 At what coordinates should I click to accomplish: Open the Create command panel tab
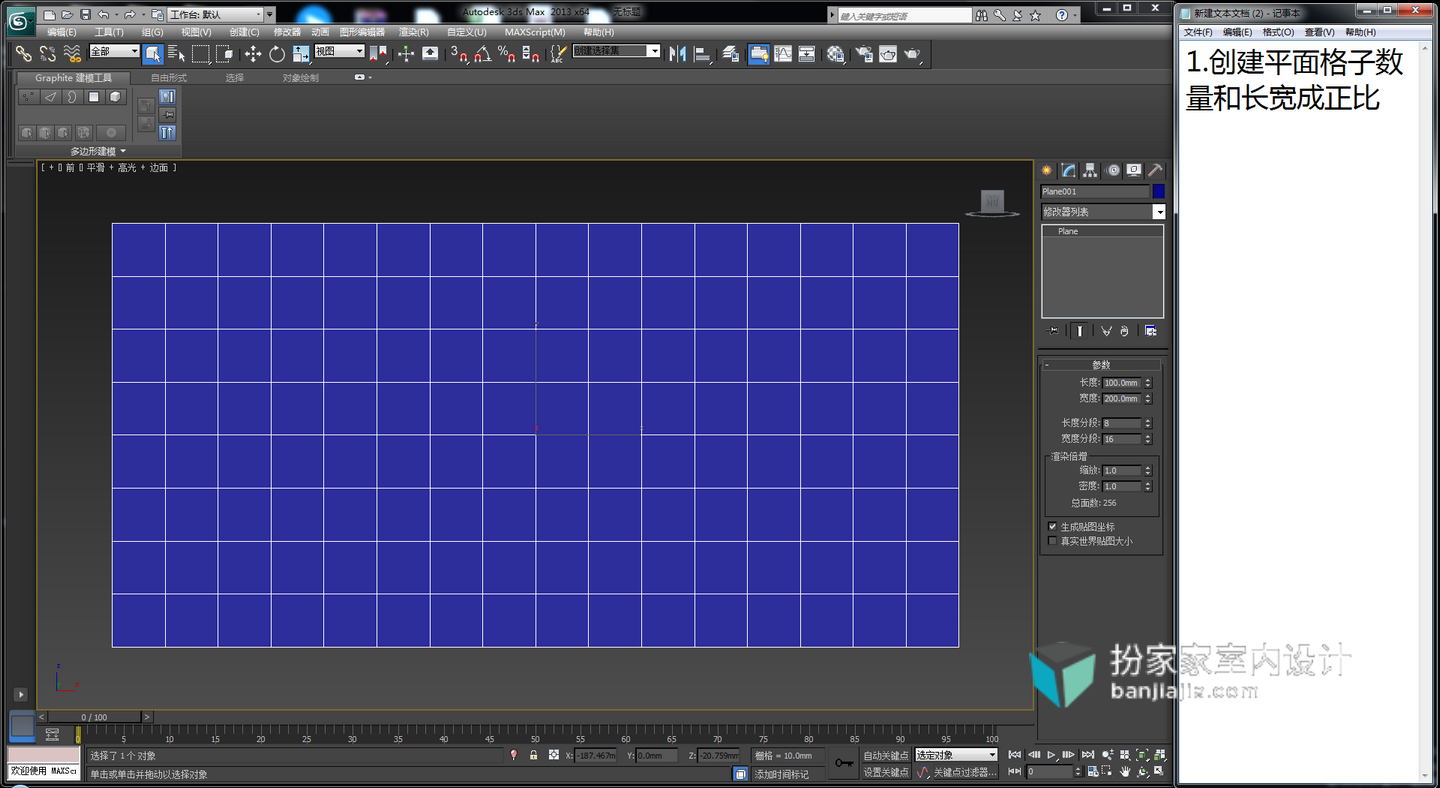pos(1047,170)
